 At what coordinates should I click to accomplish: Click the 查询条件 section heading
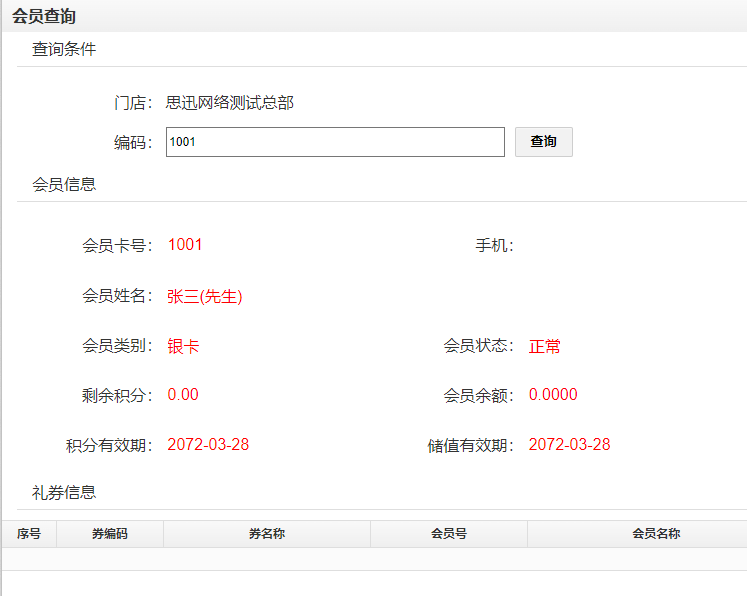point(64,49)
